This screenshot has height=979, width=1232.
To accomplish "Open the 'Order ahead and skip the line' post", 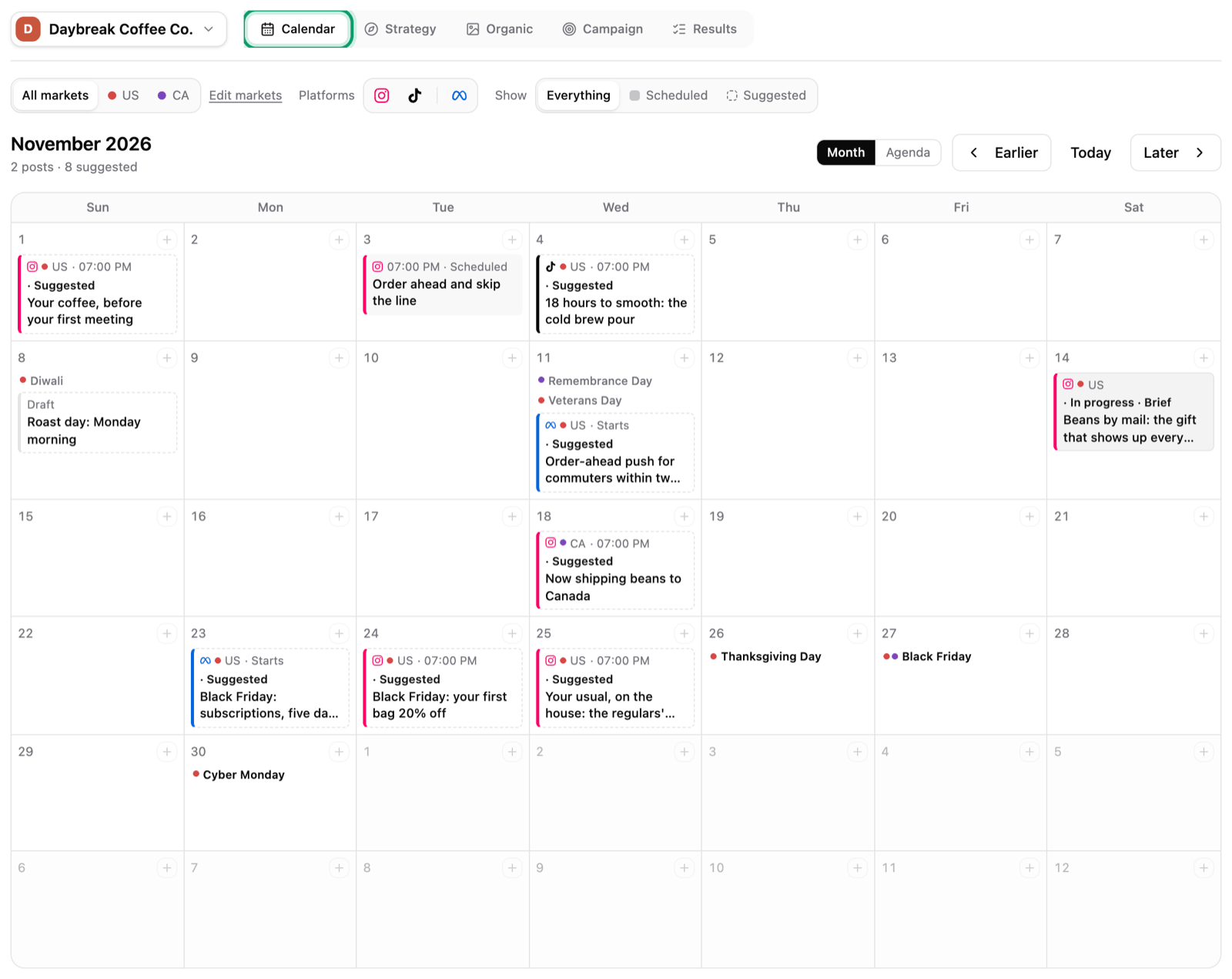I will pyautogui.click(x=443, y=284).
